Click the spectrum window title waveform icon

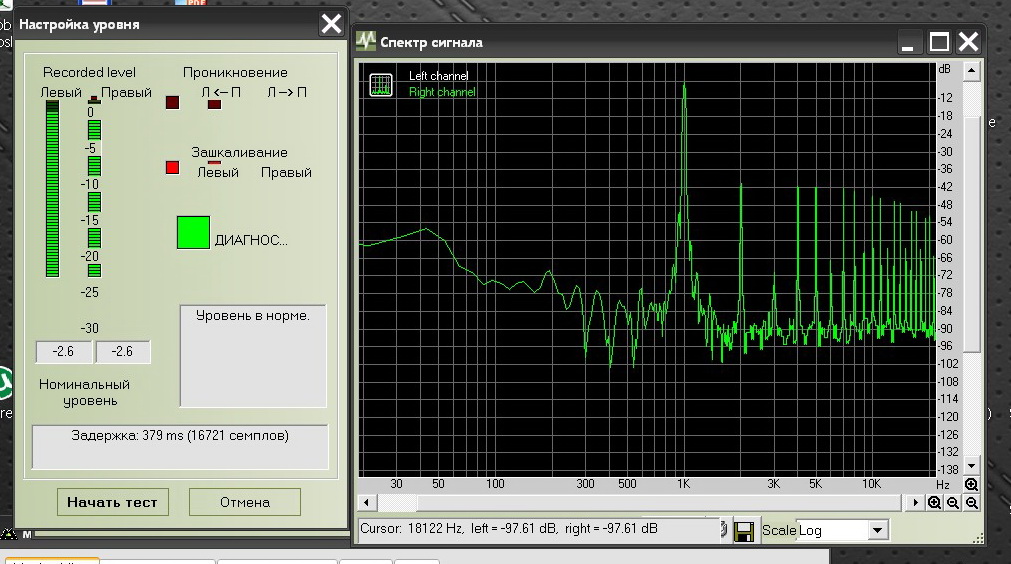tap(366, 41)
